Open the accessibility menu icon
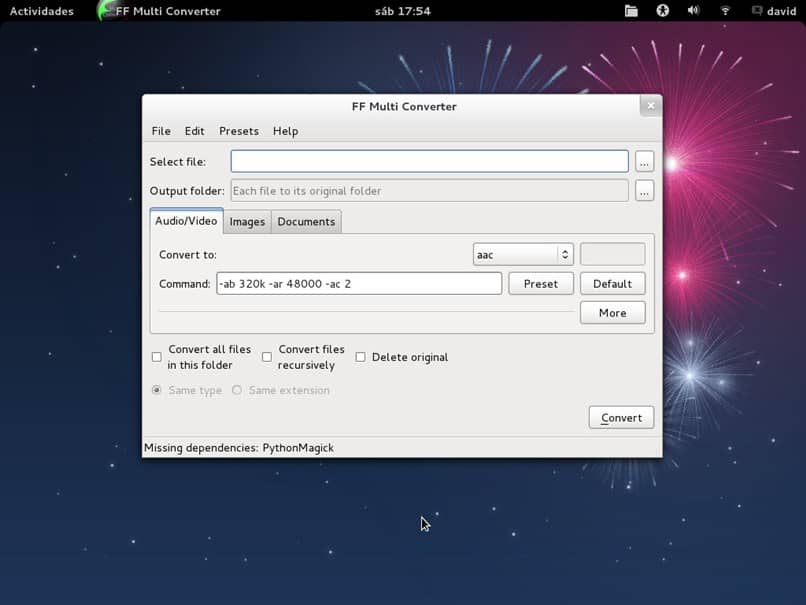 tap(663, 10)
